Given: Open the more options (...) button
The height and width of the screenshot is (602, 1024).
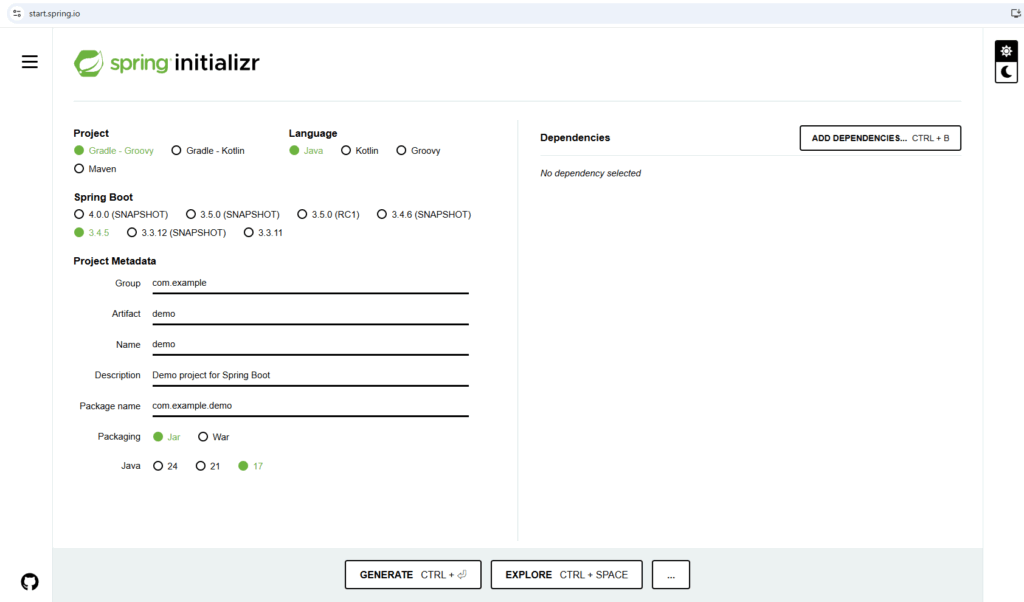Looking at the screenshot, I should pos(670,575).
